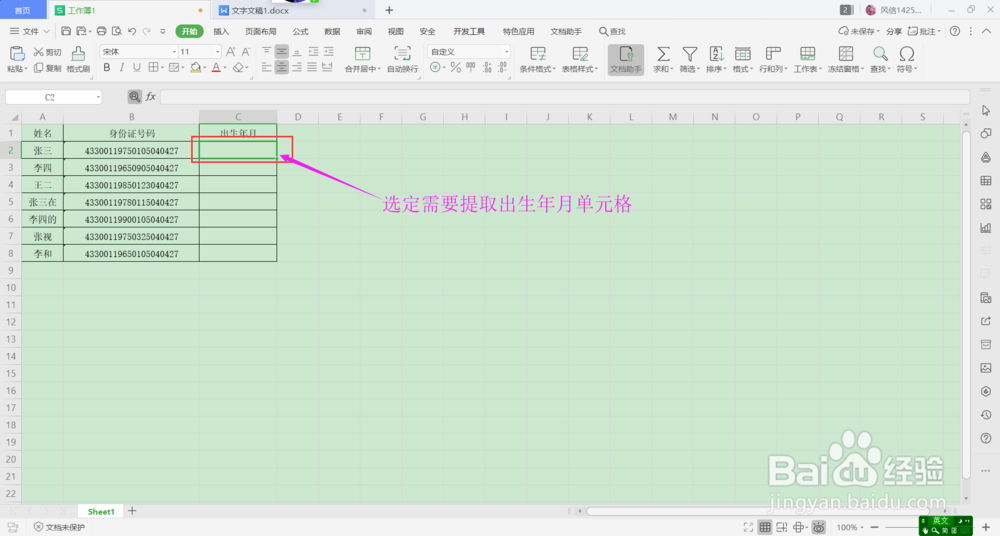Click the Sort (排序) A-Z icon

(x=716, y=54)
